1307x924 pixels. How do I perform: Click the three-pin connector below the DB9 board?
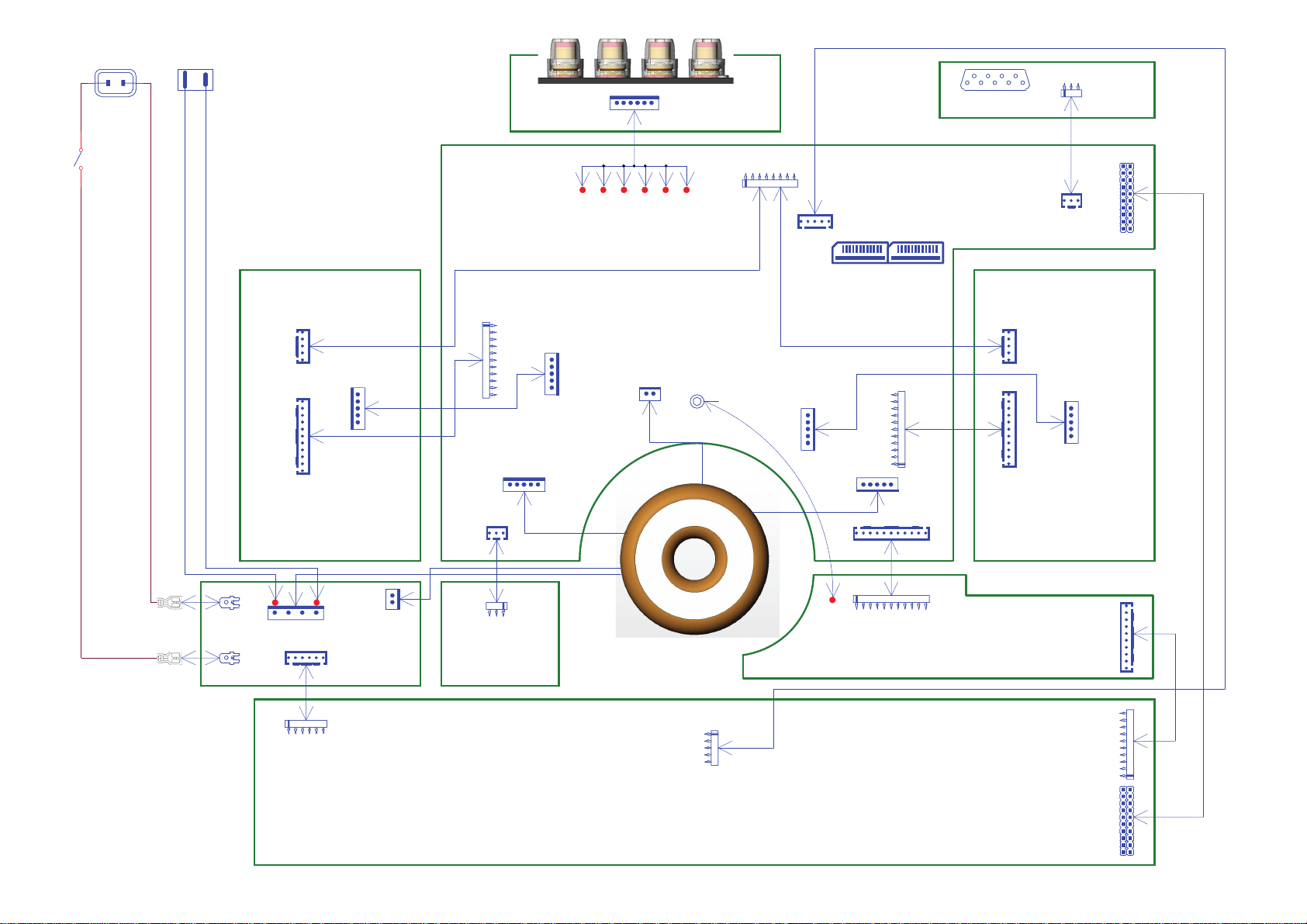click(1071, 201)
